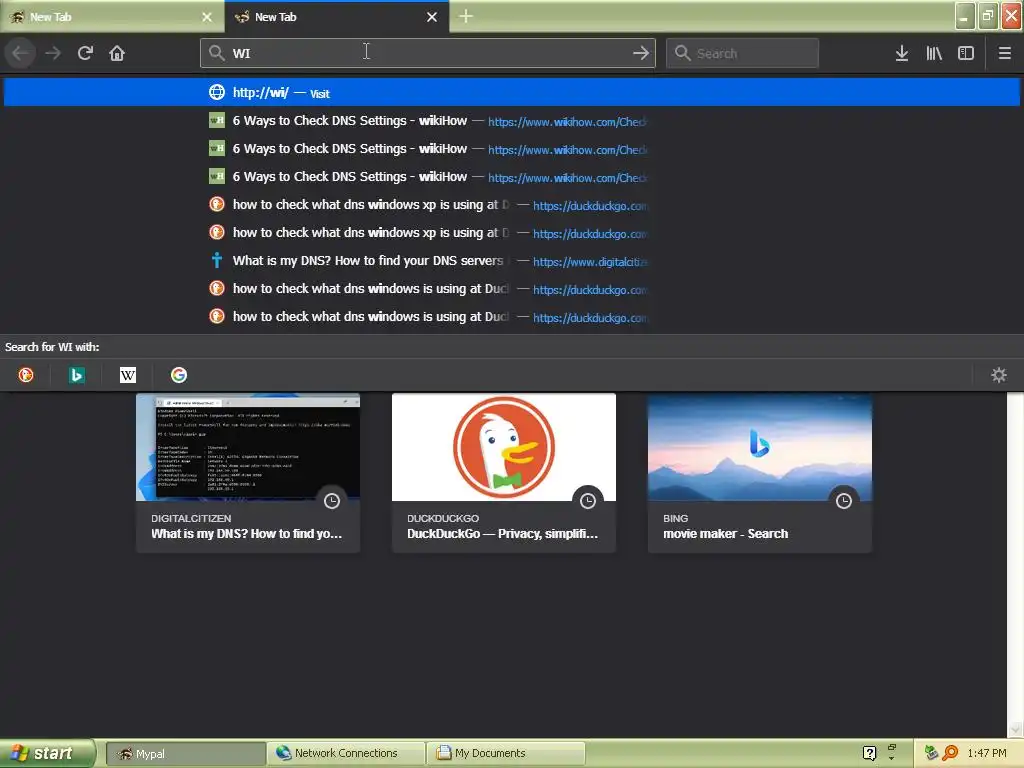The height and width of the screenshot is (768, 1024).
Task: Click the network tray icon beside the magnifier
Action: (931, 753)
